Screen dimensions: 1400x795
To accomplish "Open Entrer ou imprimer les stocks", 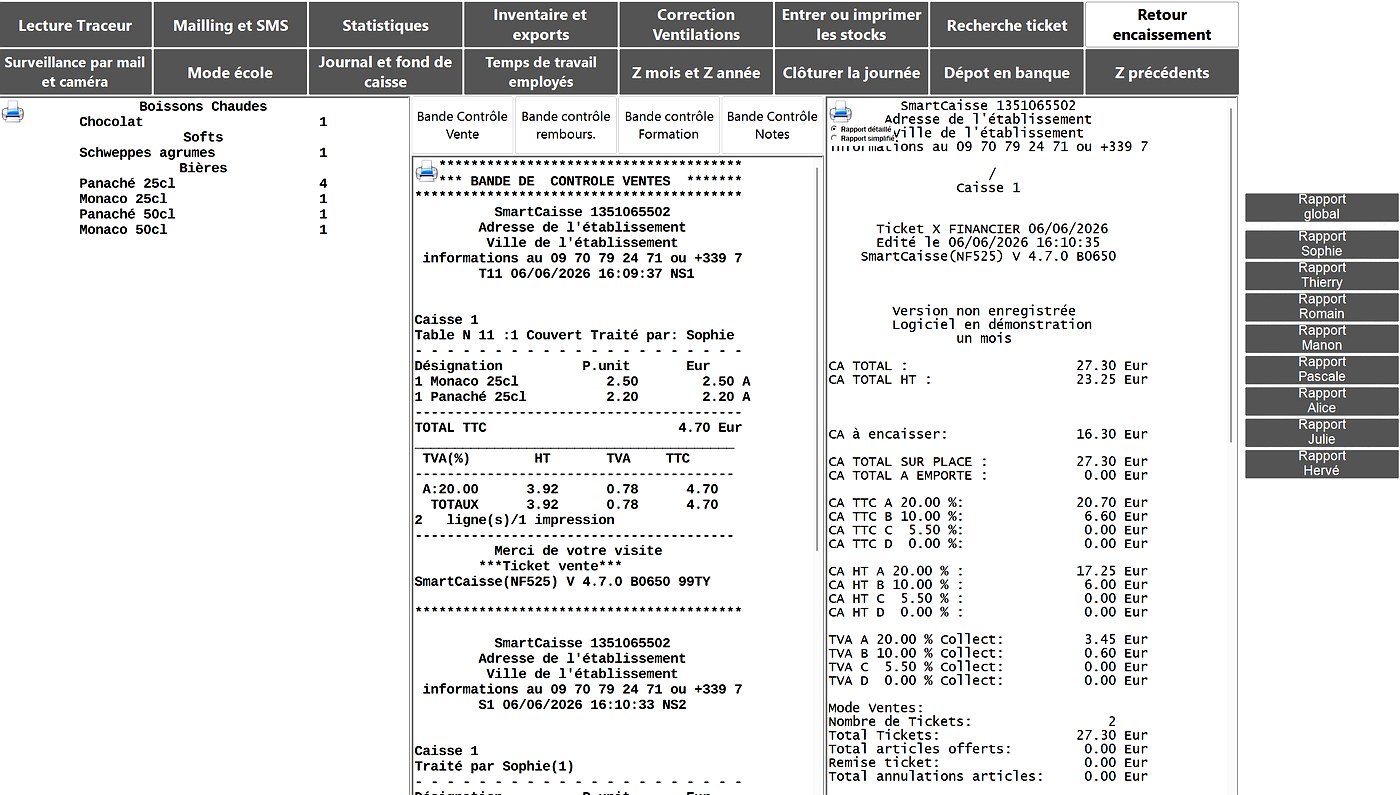I will tap(851, 25).
